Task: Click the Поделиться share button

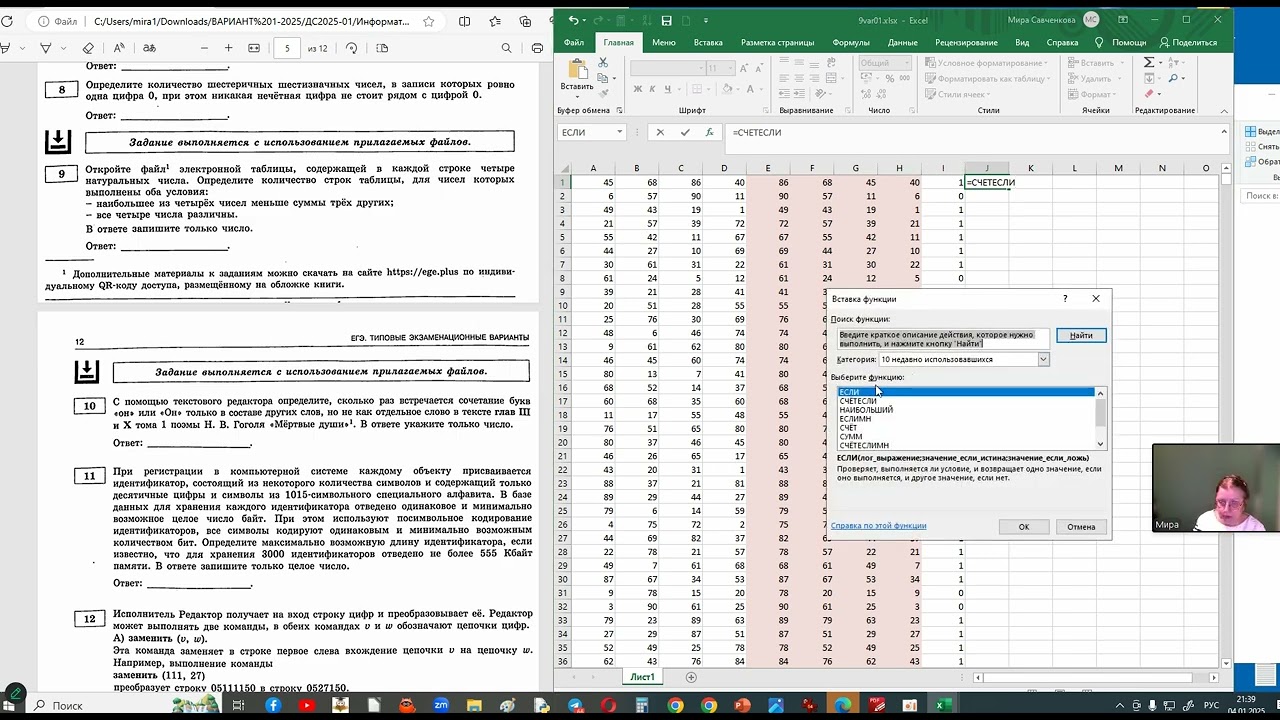Action: pyautogui.click(x=1188, y=42)
